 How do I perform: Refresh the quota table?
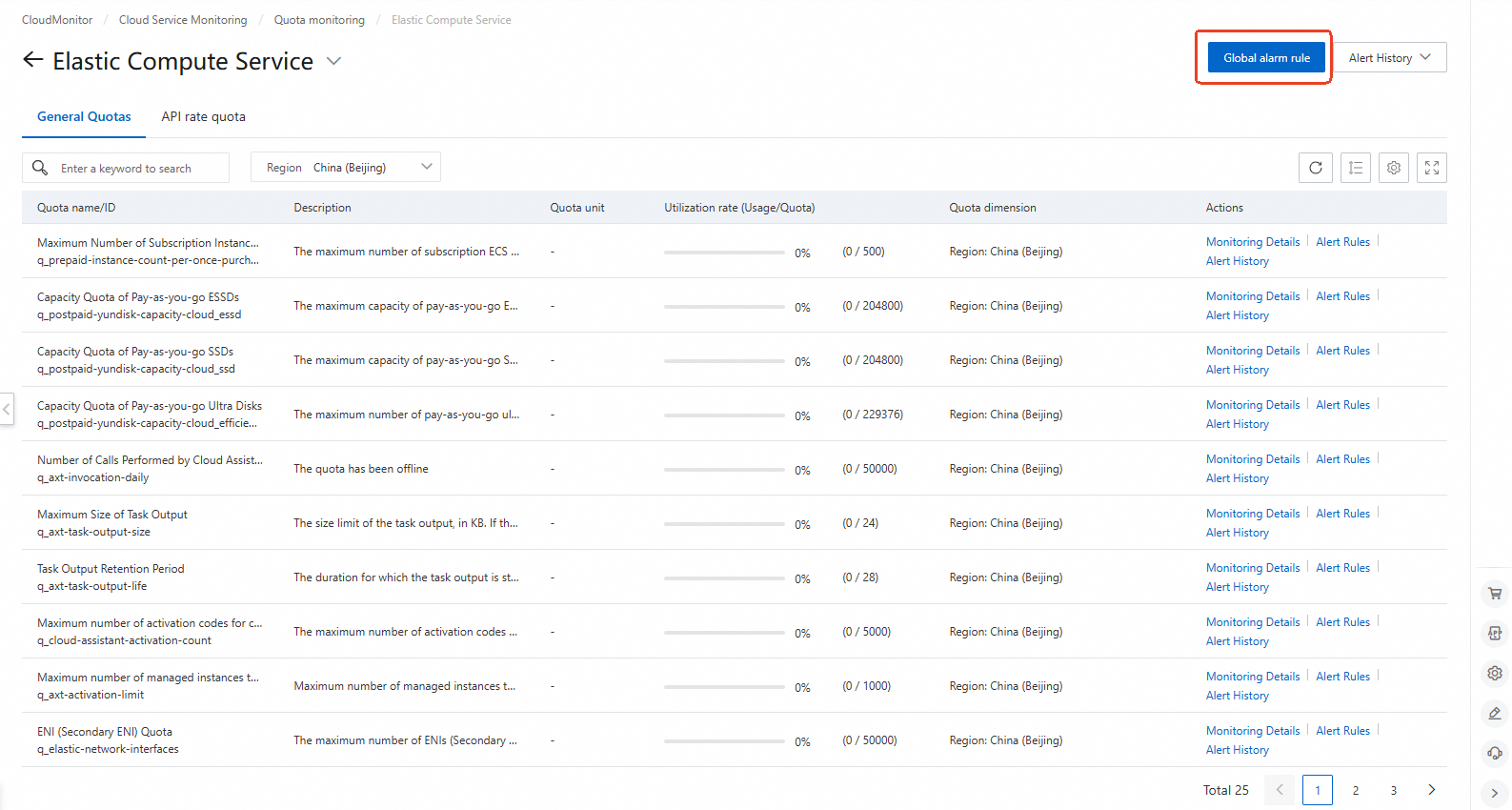[1316, 168]
